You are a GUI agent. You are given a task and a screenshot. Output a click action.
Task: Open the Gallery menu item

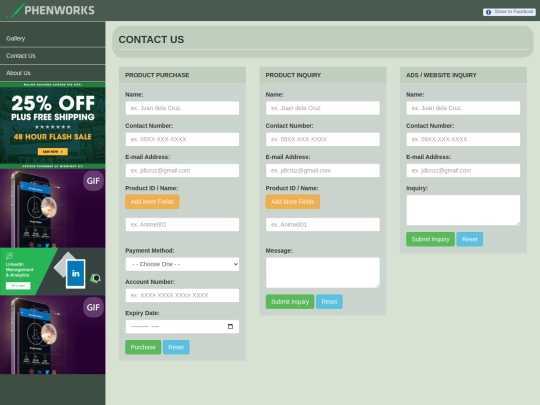click(x=53, y=39)
